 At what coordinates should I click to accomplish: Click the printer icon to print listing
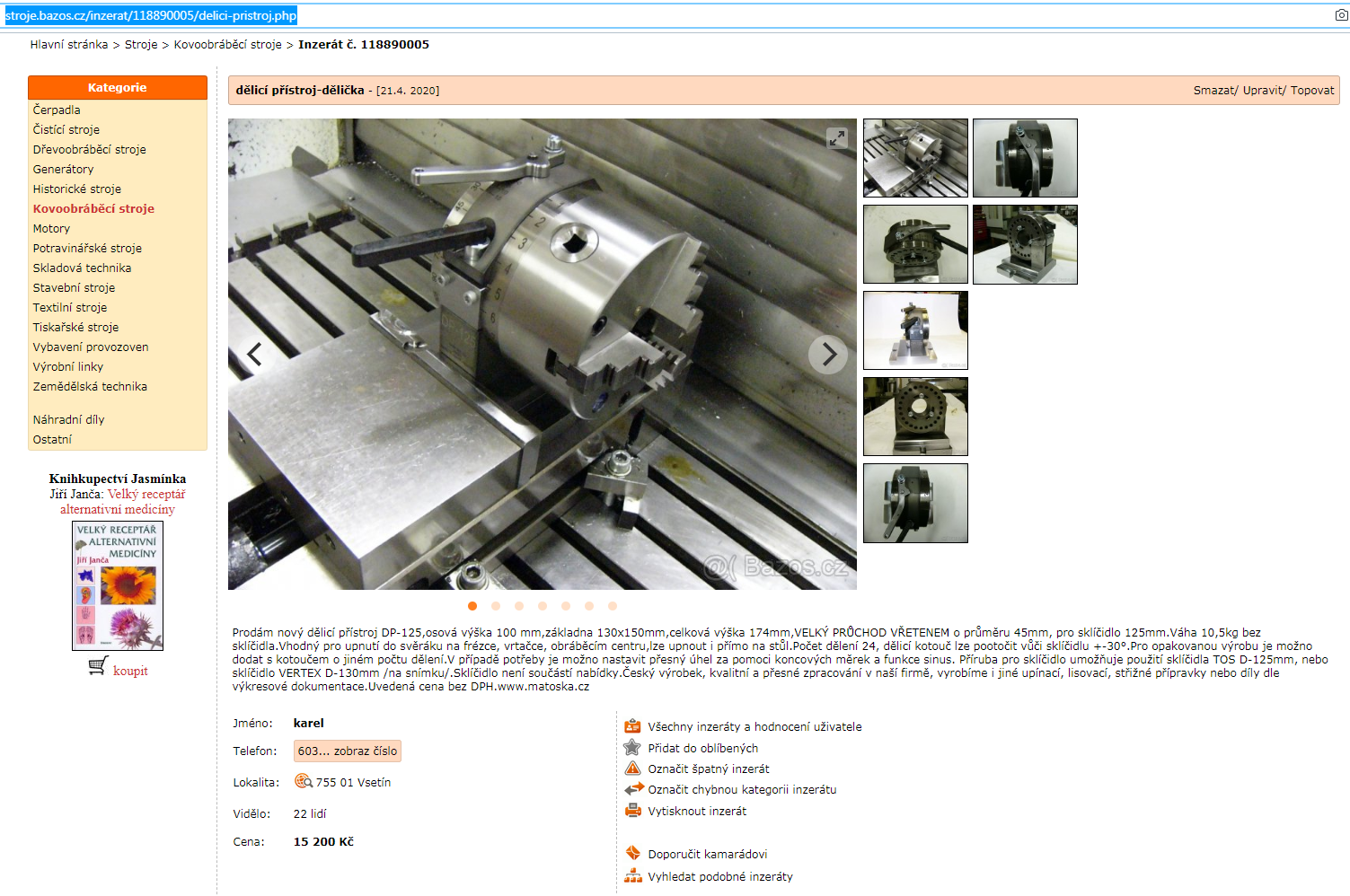click(x=632, y=811)
